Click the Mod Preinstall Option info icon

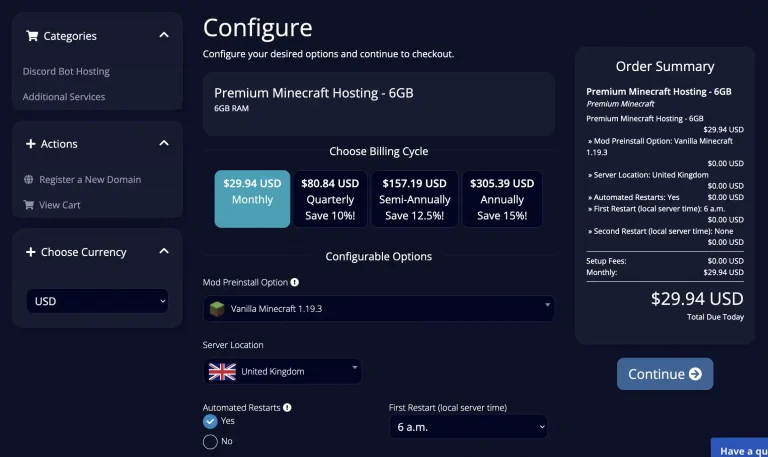click(294, 282)
